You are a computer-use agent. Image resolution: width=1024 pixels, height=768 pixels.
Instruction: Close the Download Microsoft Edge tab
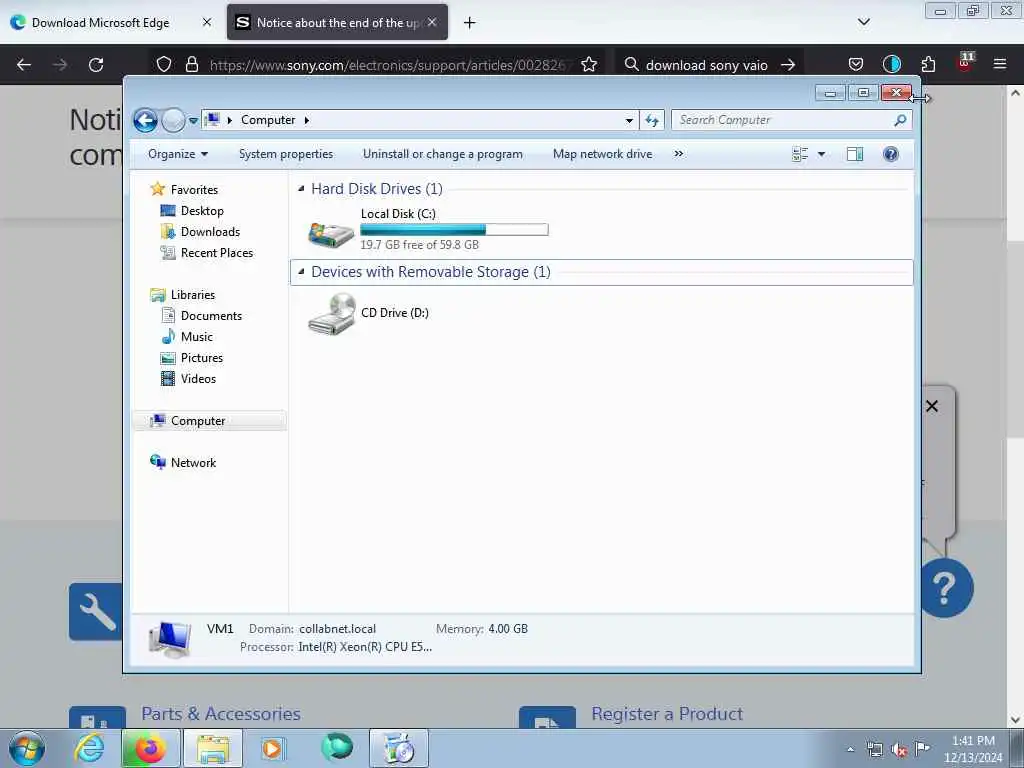[x=207, y=23]
